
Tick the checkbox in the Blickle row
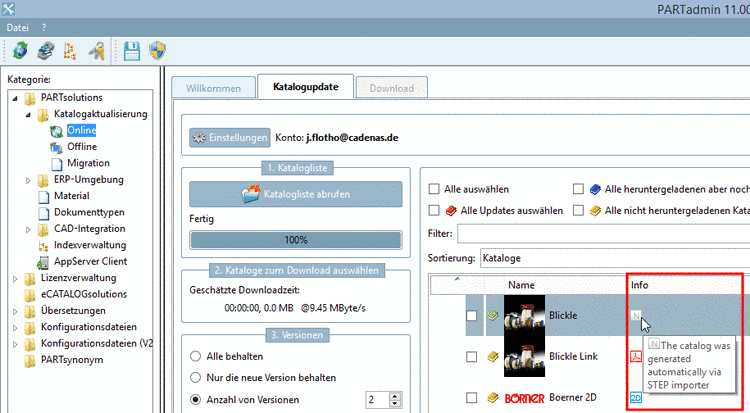pyautogui.click(x=472, y=315)
